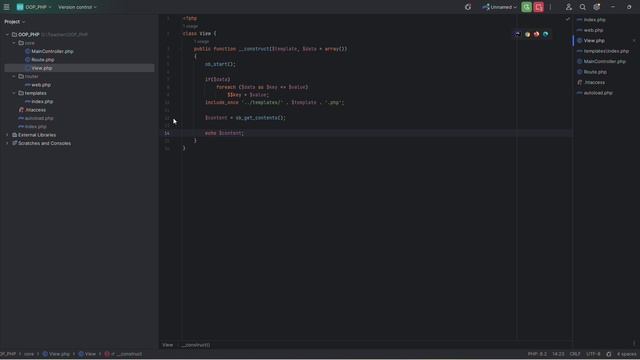Open preview in Firefox browser icon
The image size is (640, 360).
point(536,34)
